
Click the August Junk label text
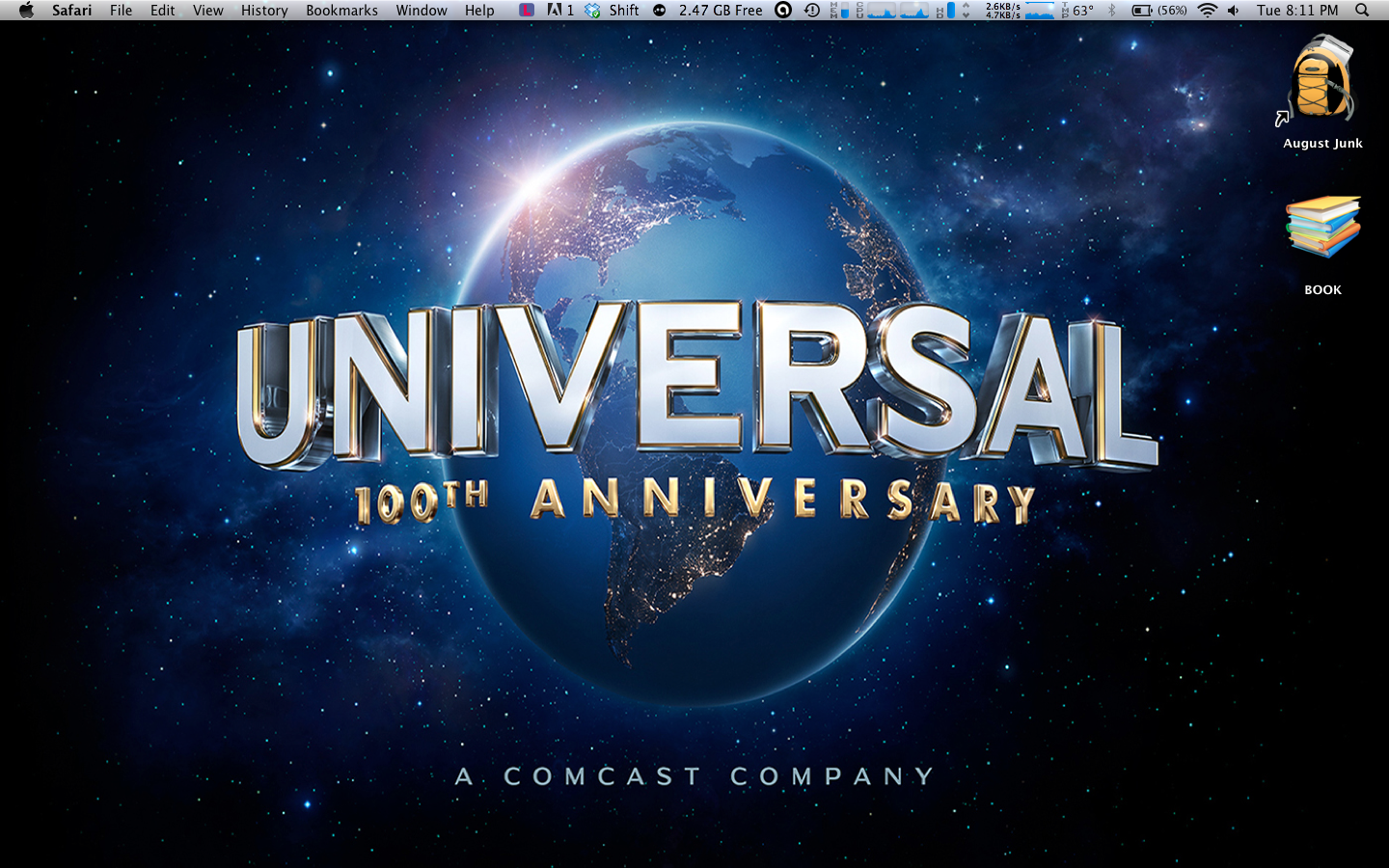coord(1322,143)
